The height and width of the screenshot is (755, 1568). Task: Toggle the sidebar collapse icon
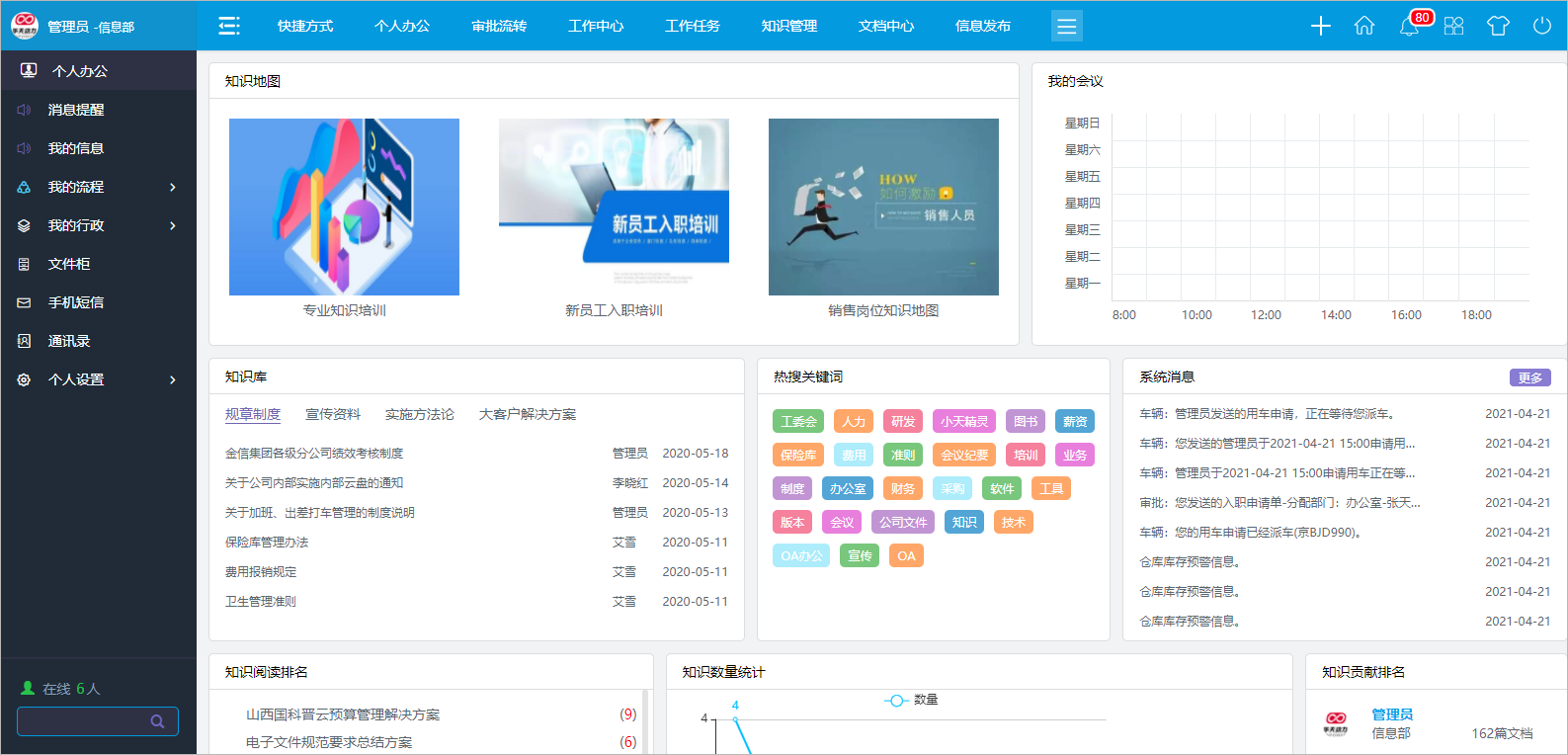(229, 26)
